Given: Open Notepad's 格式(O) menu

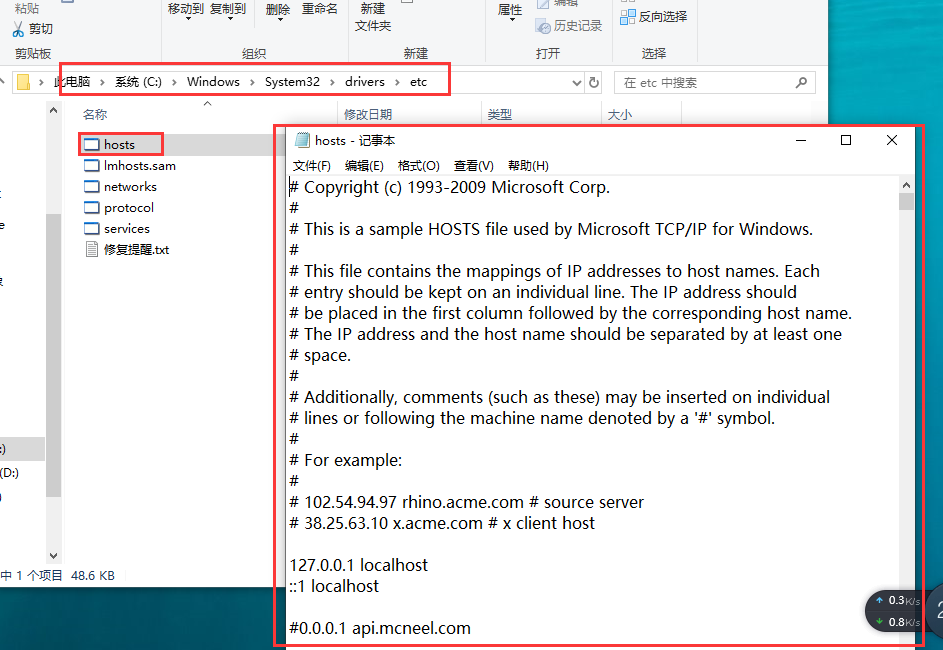Looking at the screenshot, I should [418, 166].
